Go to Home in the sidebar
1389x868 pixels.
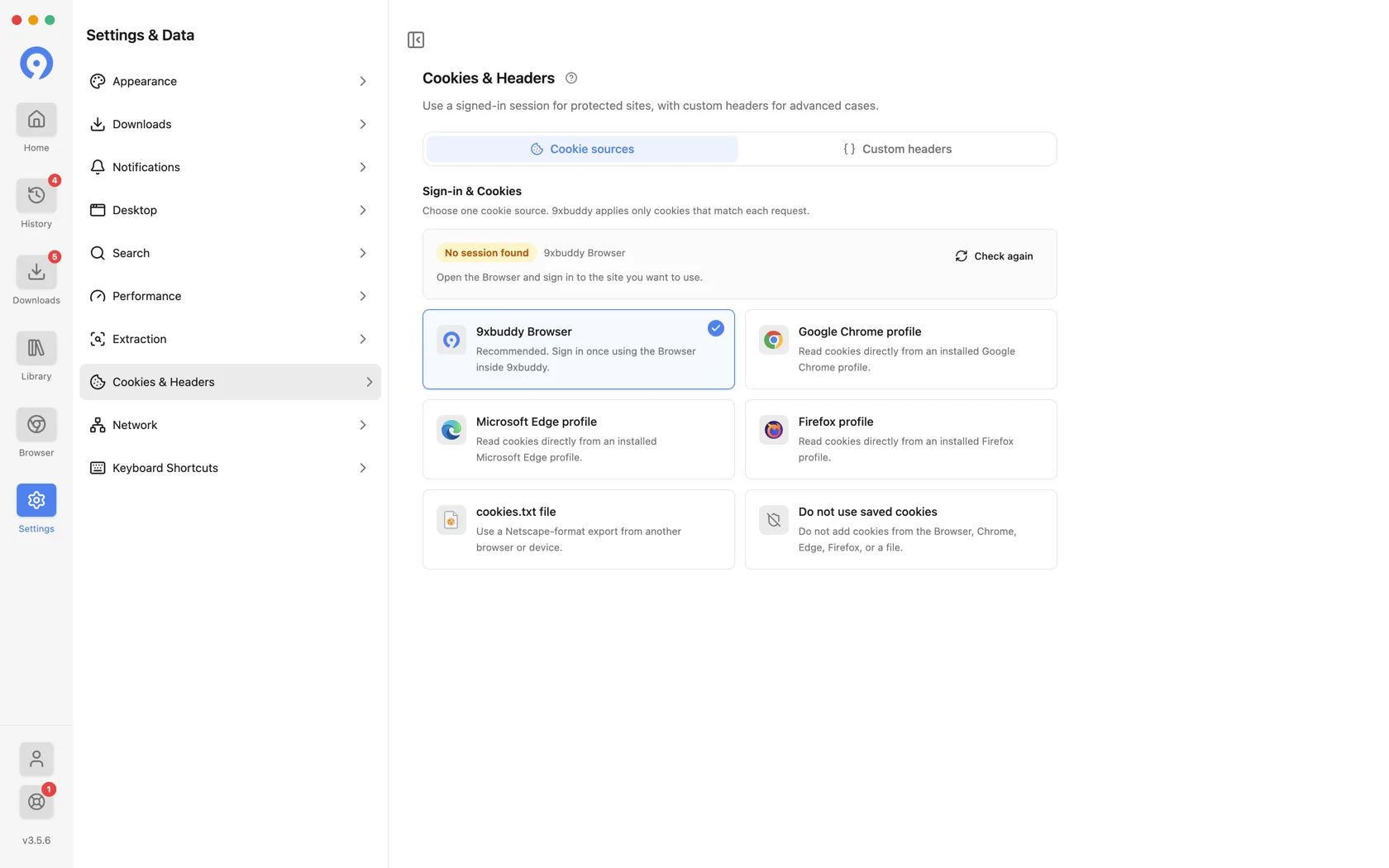click(36, 119)
